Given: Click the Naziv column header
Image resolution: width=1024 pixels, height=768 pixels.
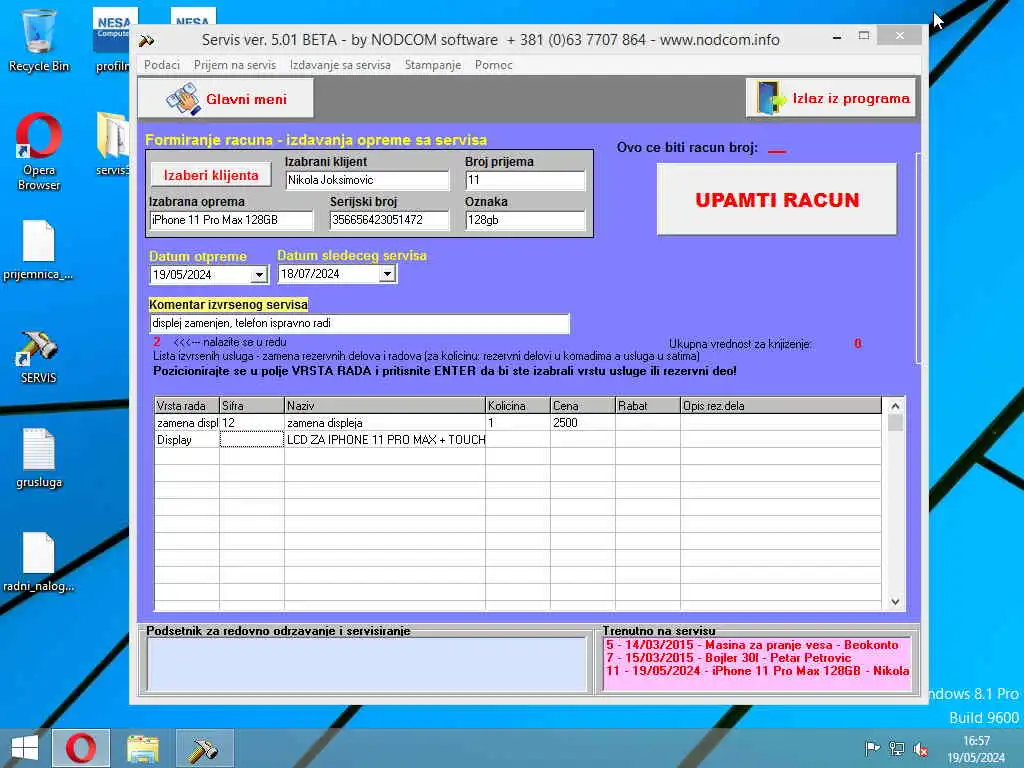Looking at the screenshot, I should (x=385, y=406).
